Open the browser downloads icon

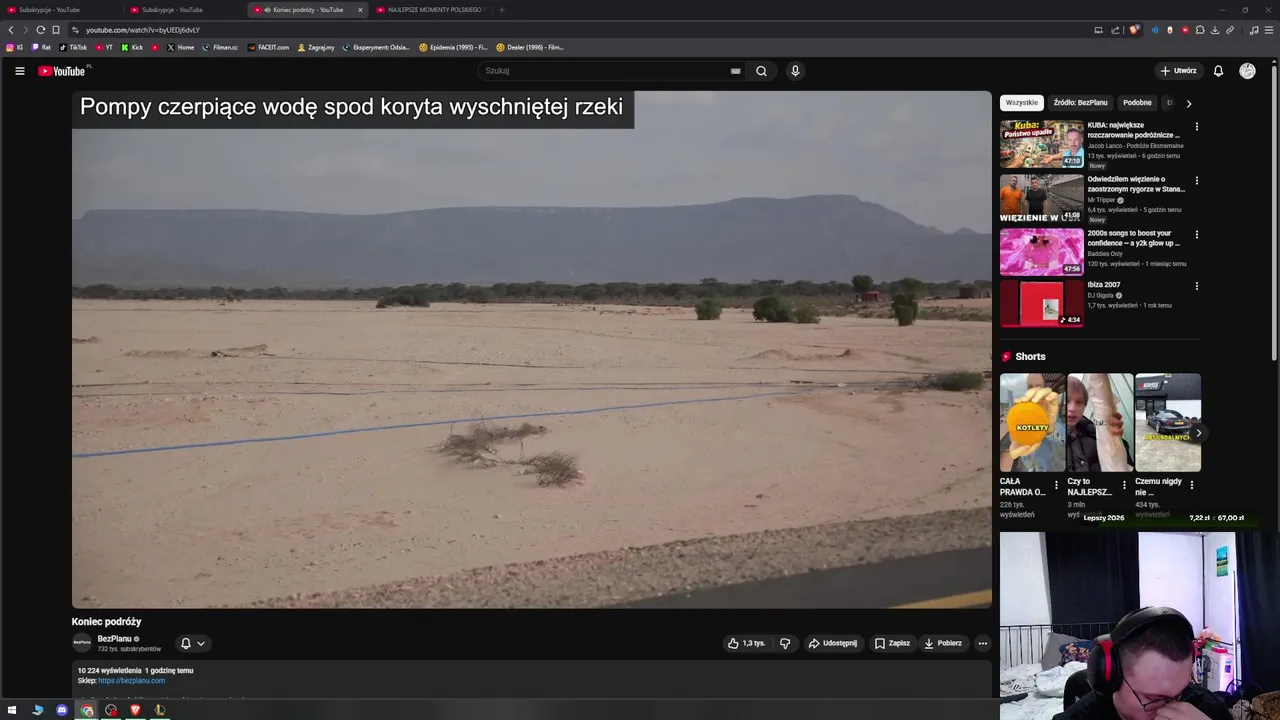(x=1215, y=30)
